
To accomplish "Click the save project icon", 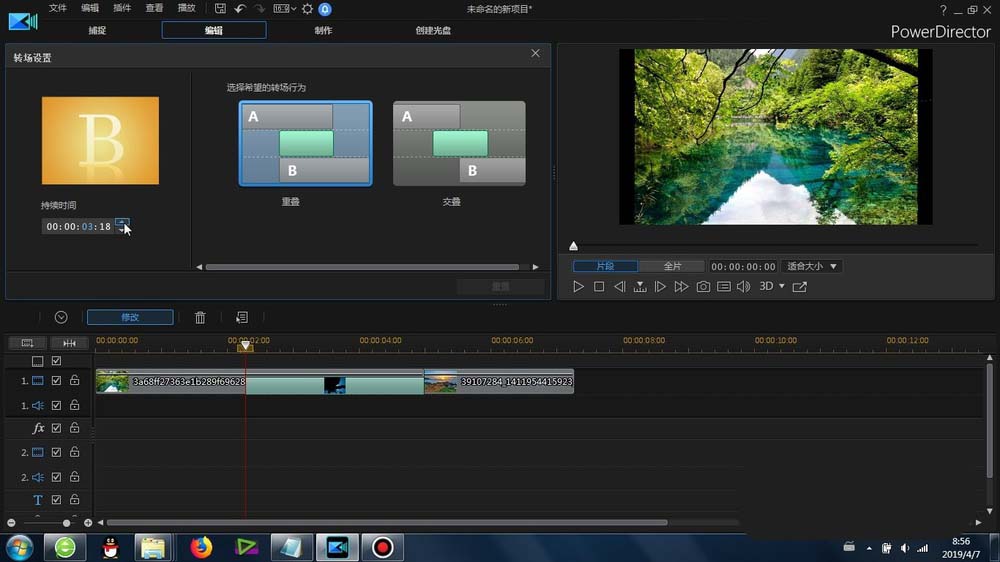I will (220, 9).
